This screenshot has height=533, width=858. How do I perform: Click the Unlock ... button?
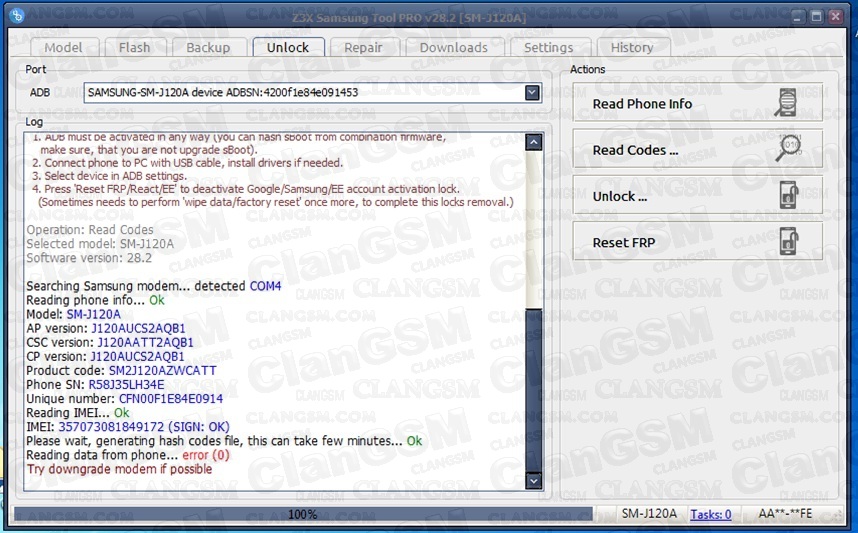pos(697,195)
